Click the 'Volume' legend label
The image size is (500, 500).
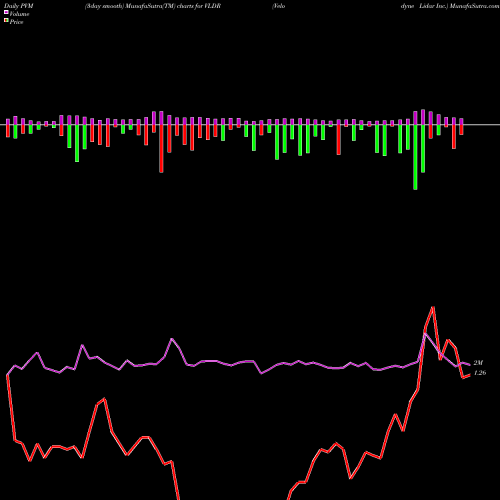point(19,14)
